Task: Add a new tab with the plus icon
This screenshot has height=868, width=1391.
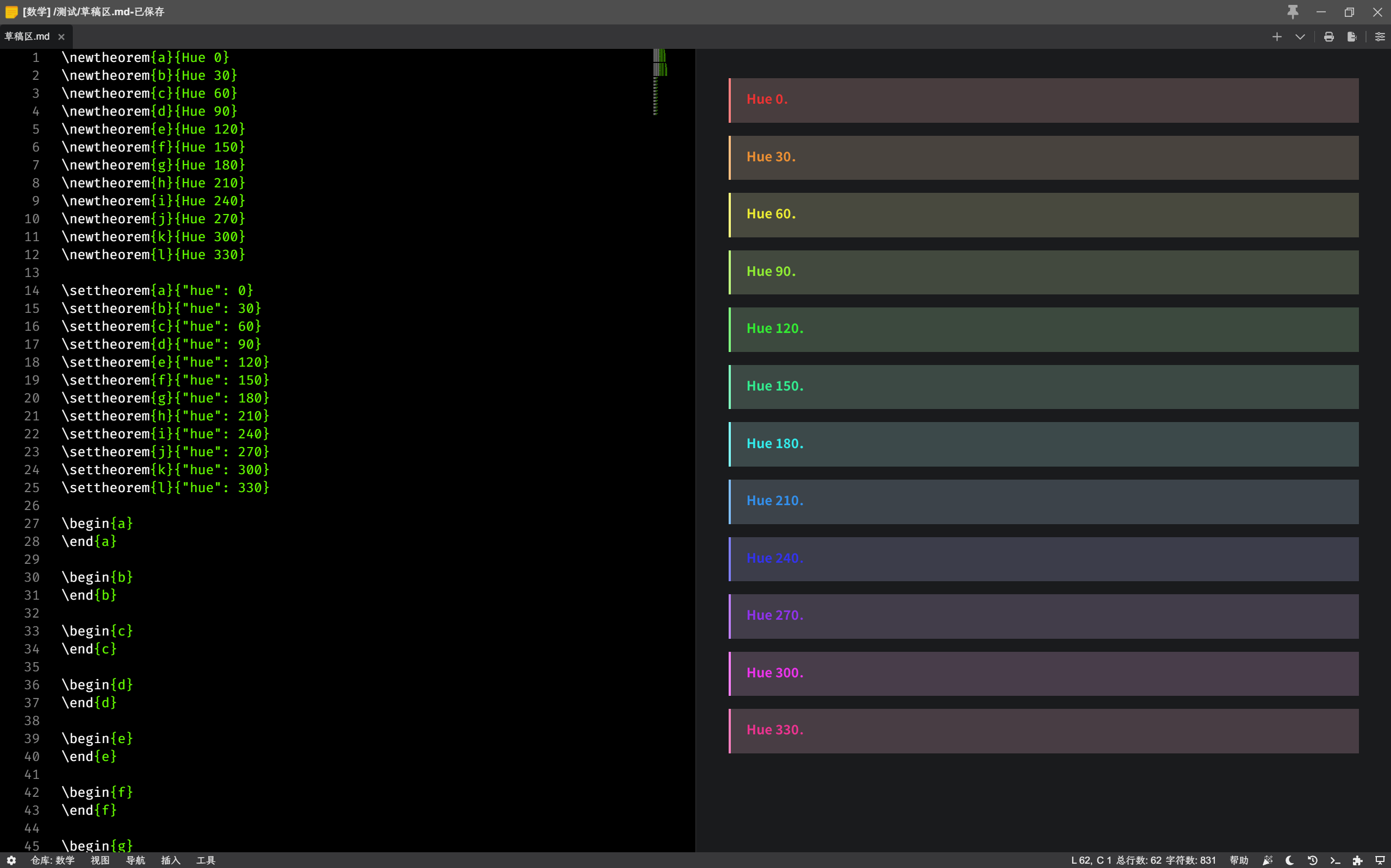Action: [x=1277, y=37]
